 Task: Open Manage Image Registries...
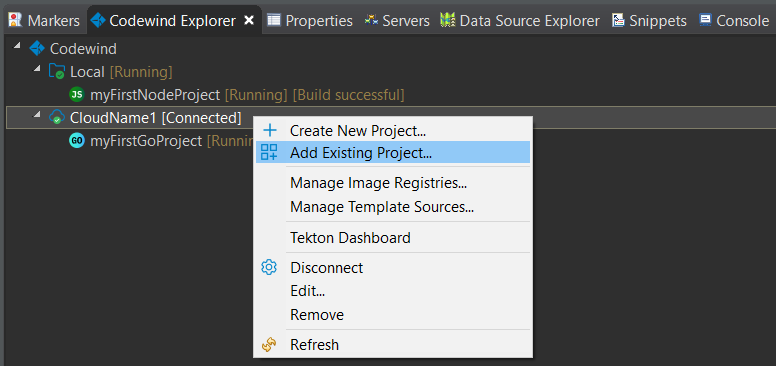click(393, 183)
